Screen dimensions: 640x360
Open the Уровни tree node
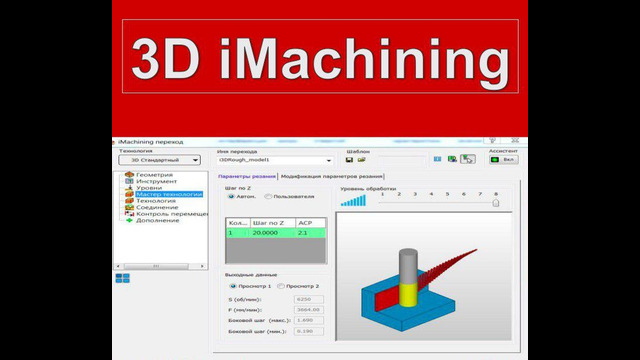(x=149, y=188)
